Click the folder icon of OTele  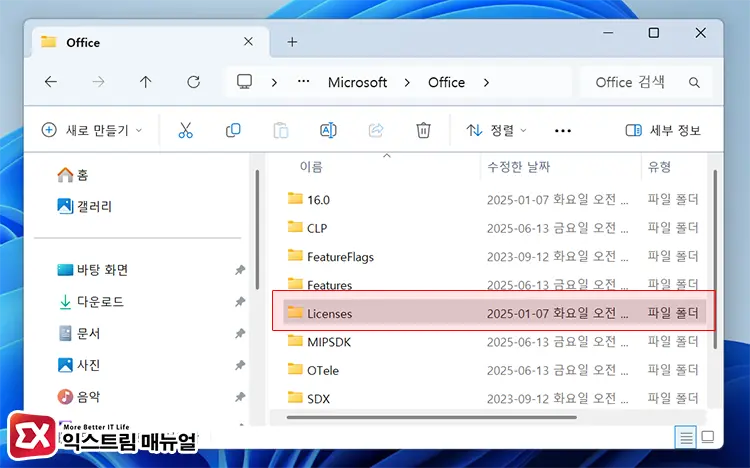tap(295, 369)
